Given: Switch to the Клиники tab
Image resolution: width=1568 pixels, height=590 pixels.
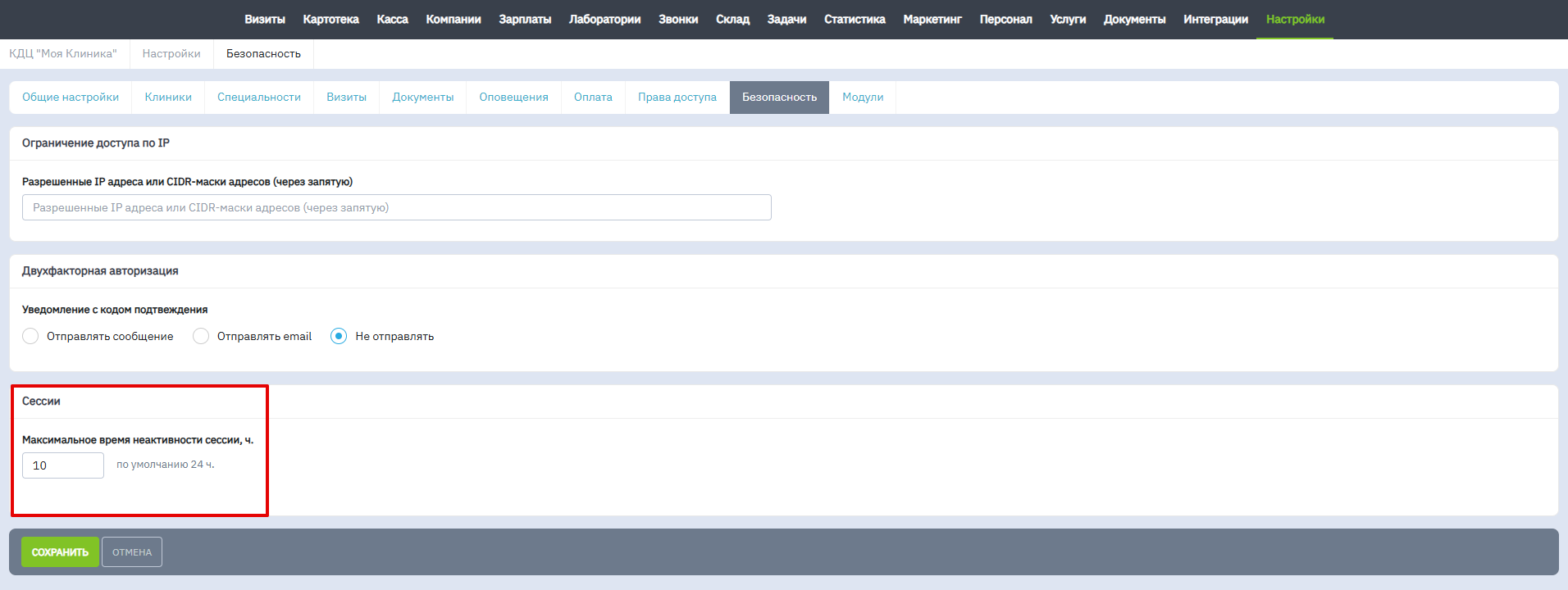Looking at the screenshot, I should coord(168,97).
